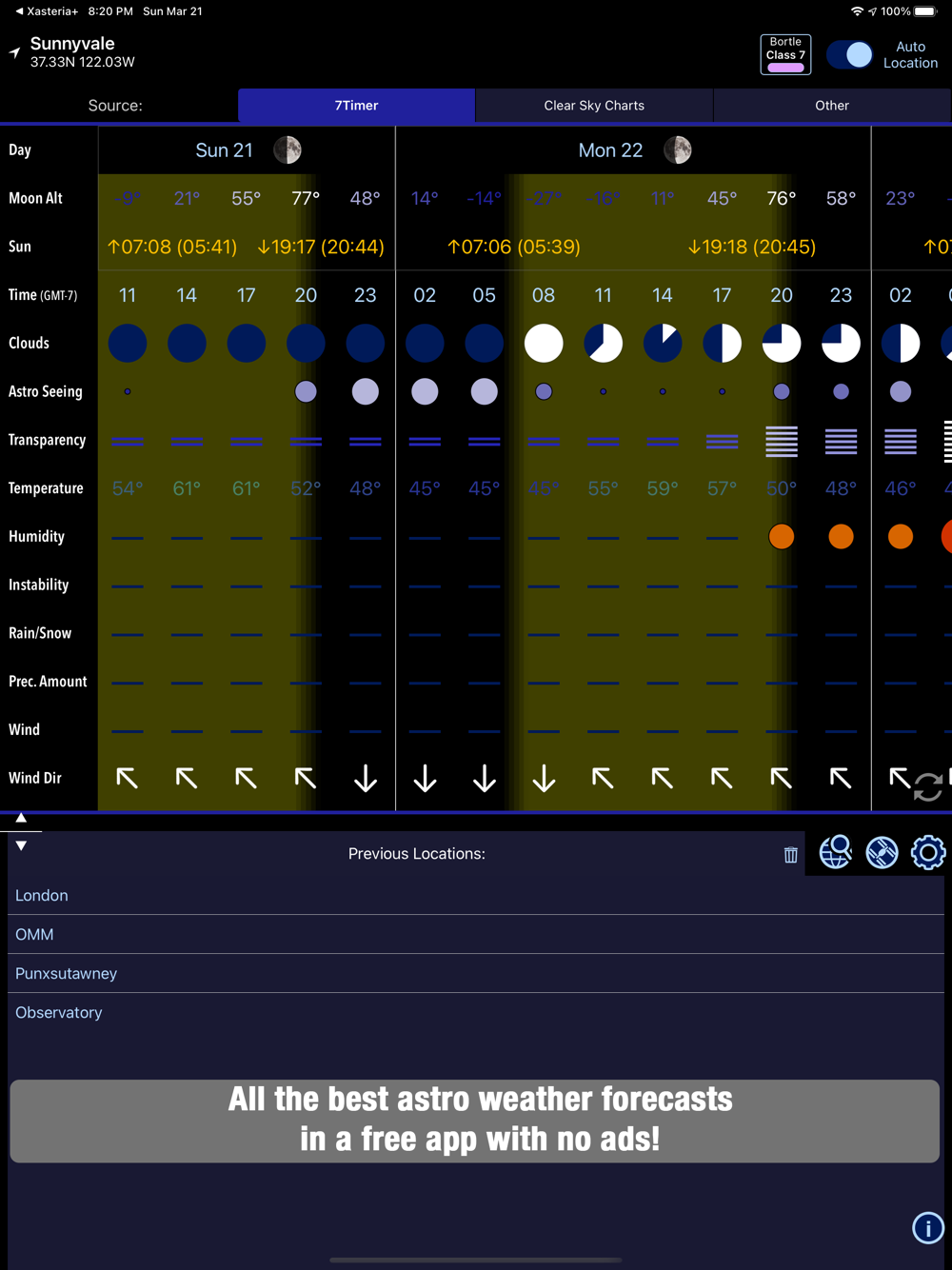Viewport: 952px width, 1270px height.
Task: Tap the Auto Location label
Action: pyautogui.click(x=910, y=54)
